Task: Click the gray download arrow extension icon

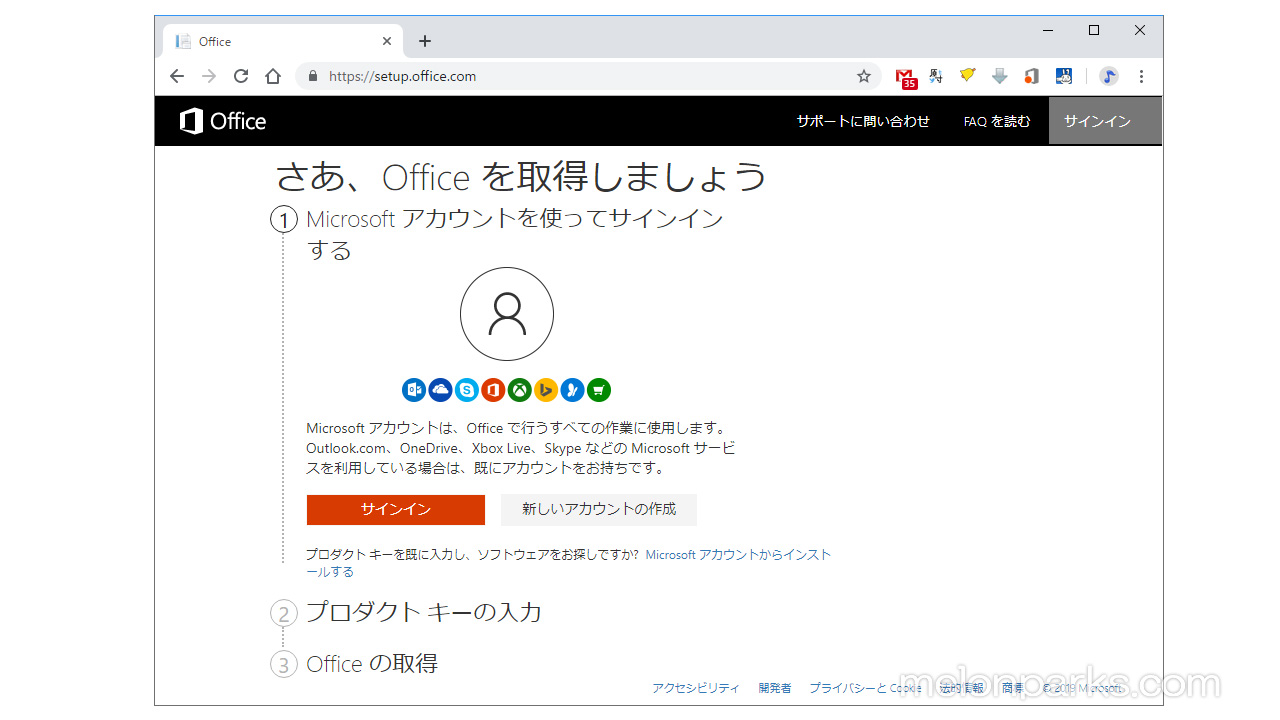Action: (1000, 76)
